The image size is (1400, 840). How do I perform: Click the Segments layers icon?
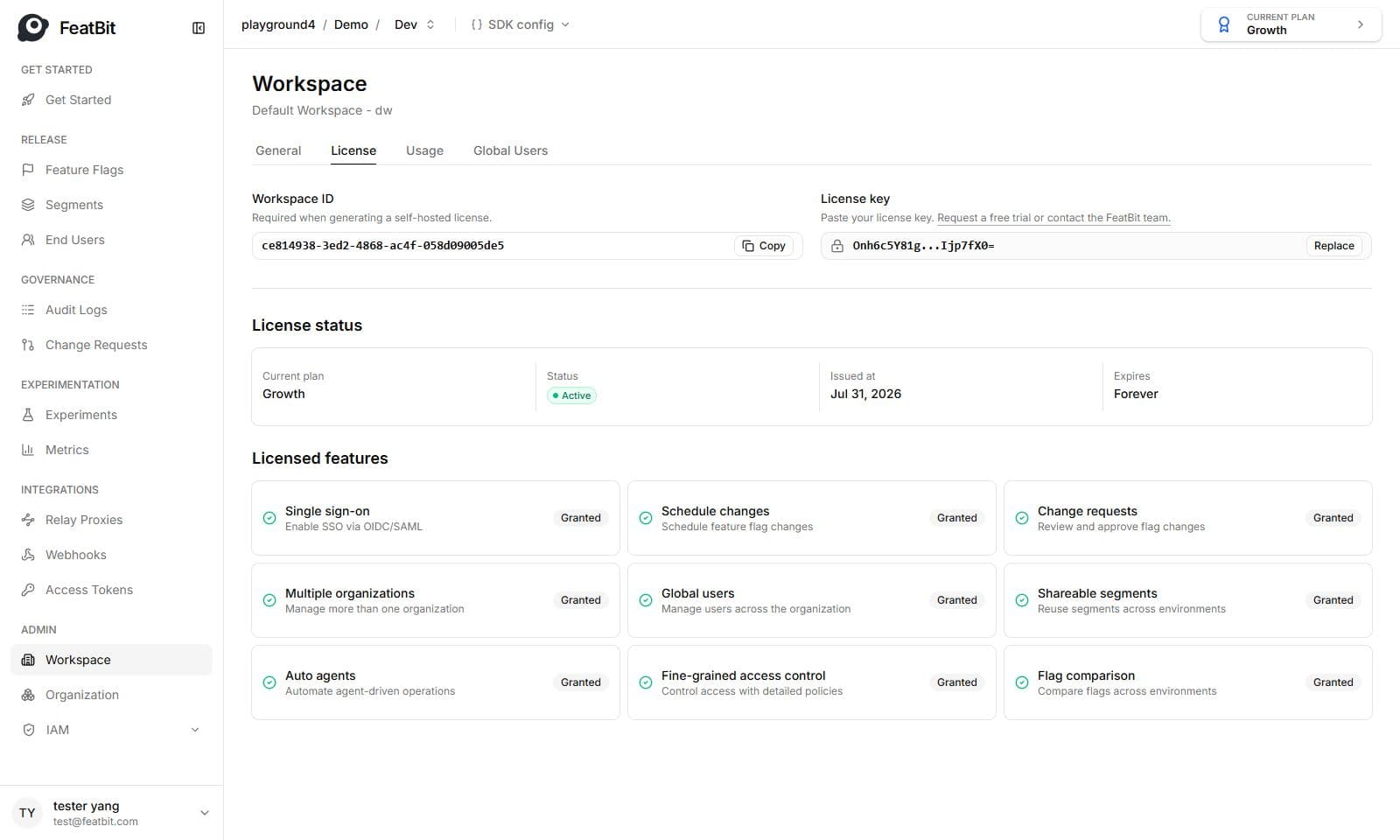point(28,205)
